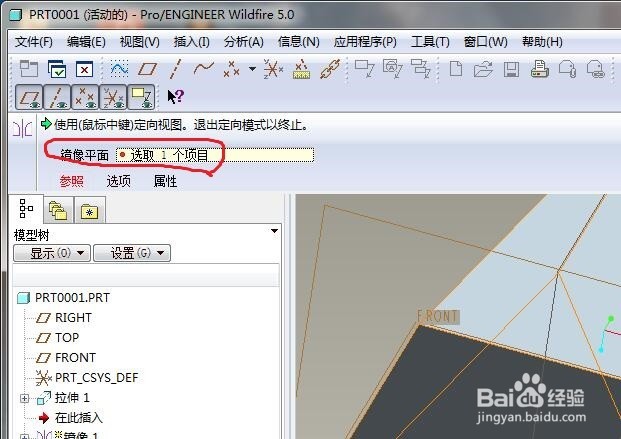Open the 编辑(E) menu
Image resolution: width=621 pixels, height=439 pixels.
[x=86, y=42]
